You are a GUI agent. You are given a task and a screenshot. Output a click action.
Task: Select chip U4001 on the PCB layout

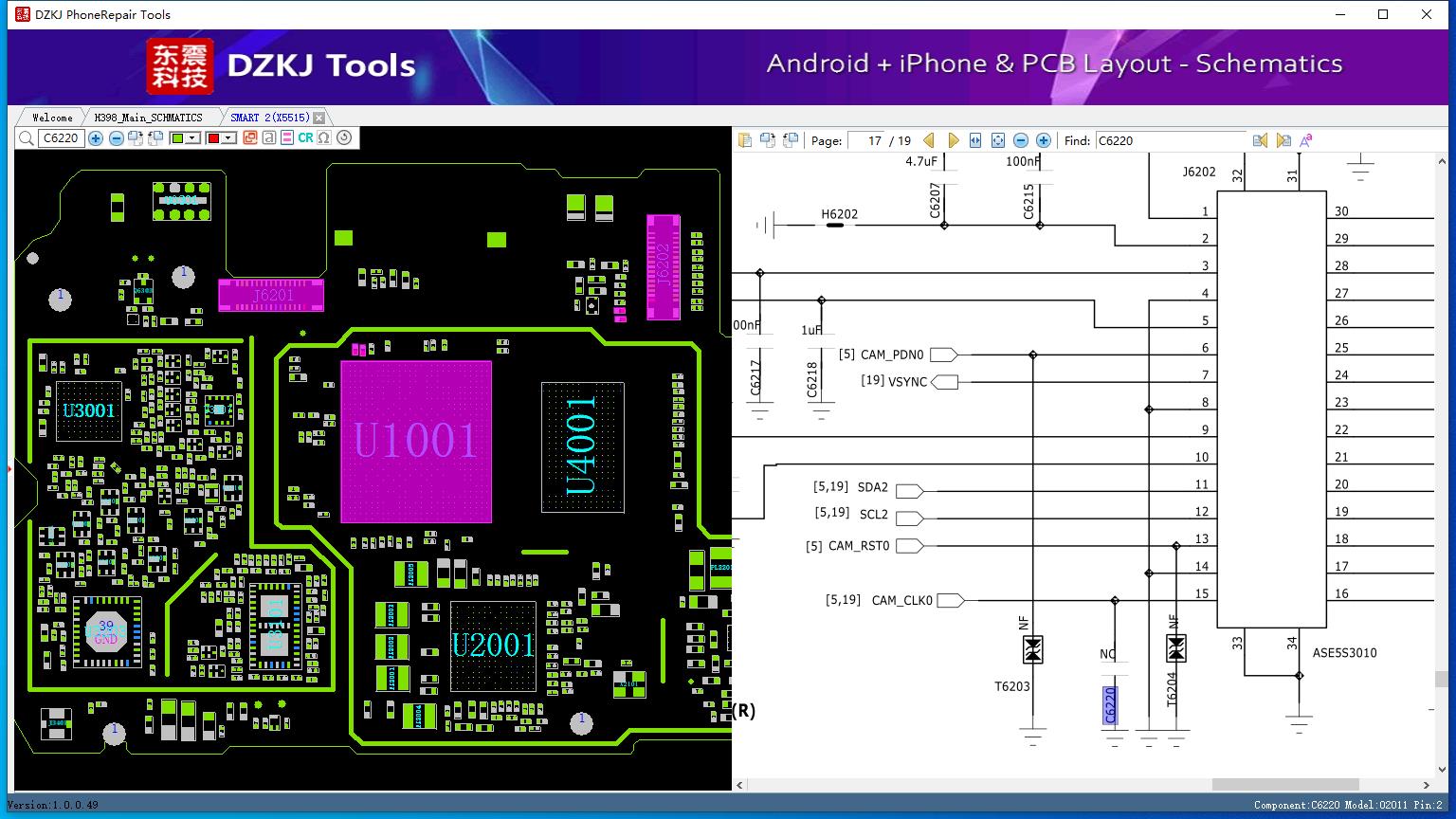coord(583,446)
